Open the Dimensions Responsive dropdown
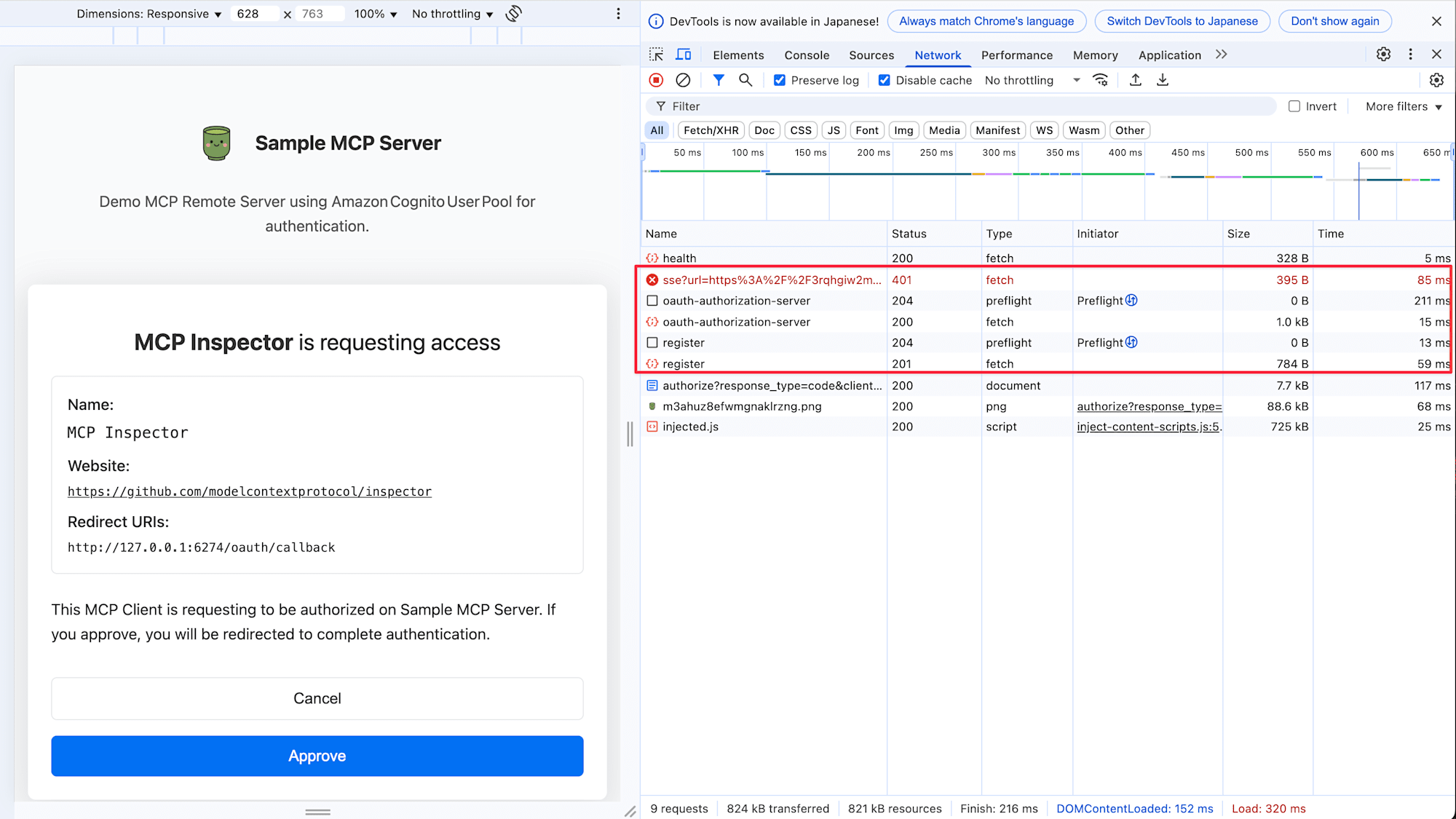This screenshot has height=819, width=1456. pyautogui.click(x=149, y=14)
